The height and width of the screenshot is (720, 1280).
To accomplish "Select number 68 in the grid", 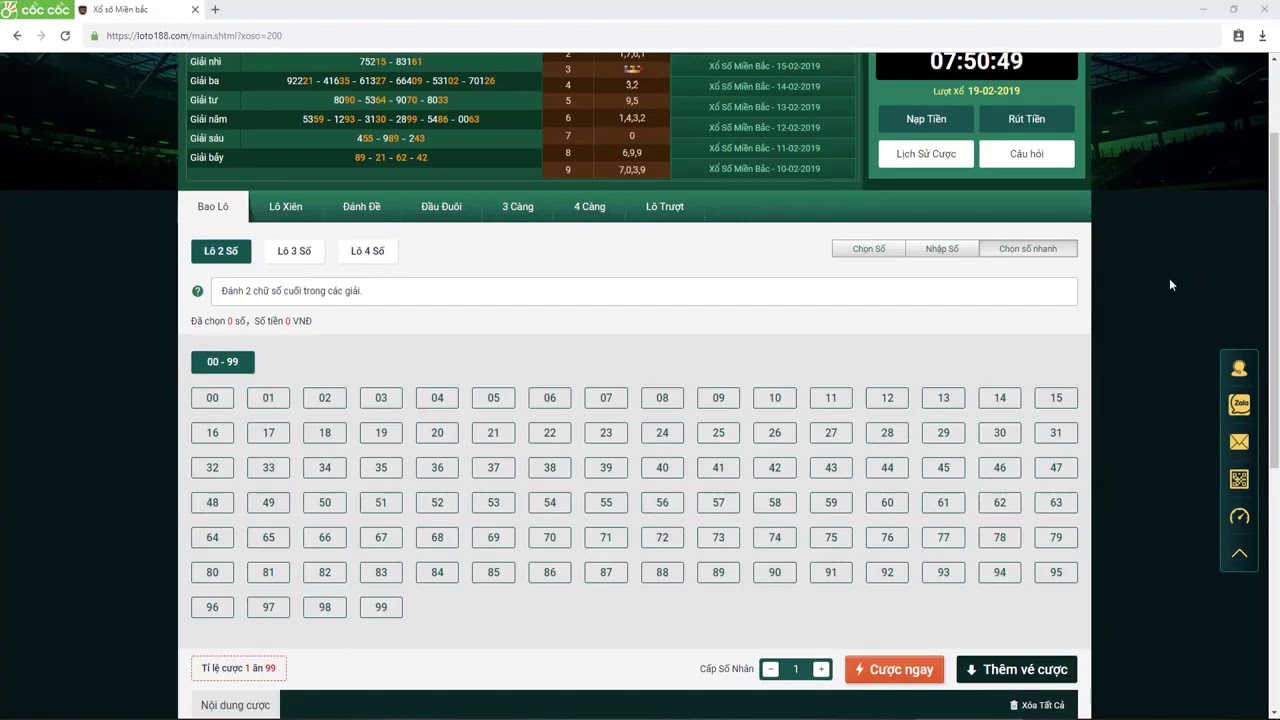I will click(x=437, y=538).
